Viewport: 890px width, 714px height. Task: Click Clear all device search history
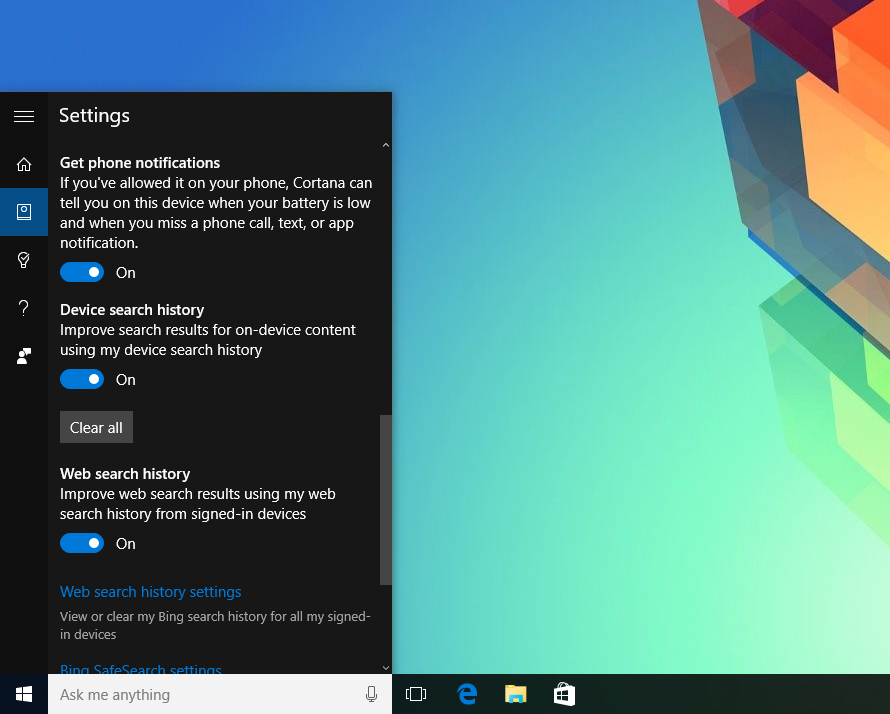coord(96,427)
